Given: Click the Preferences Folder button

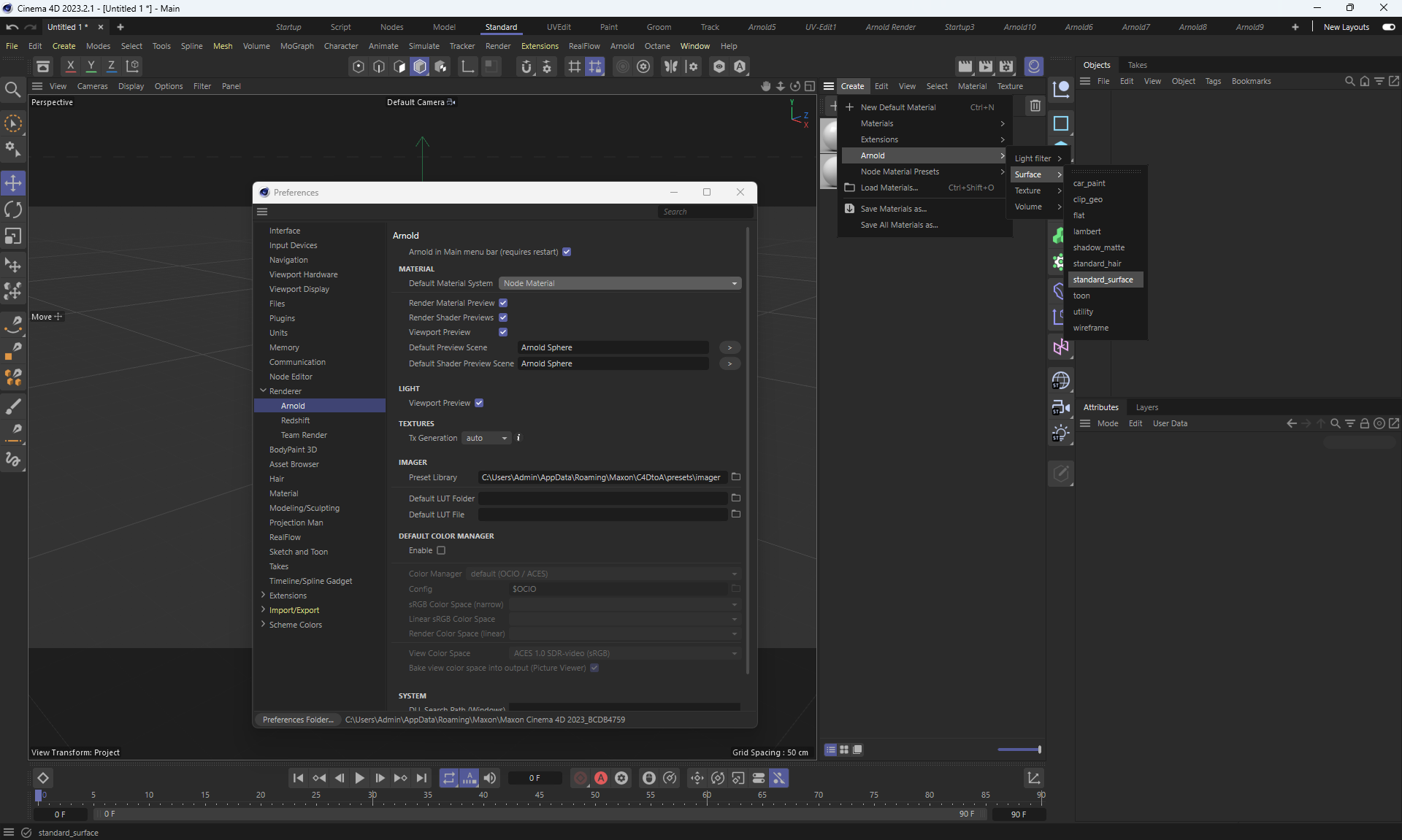Looking at the screenshot, I should click(298, 720).
